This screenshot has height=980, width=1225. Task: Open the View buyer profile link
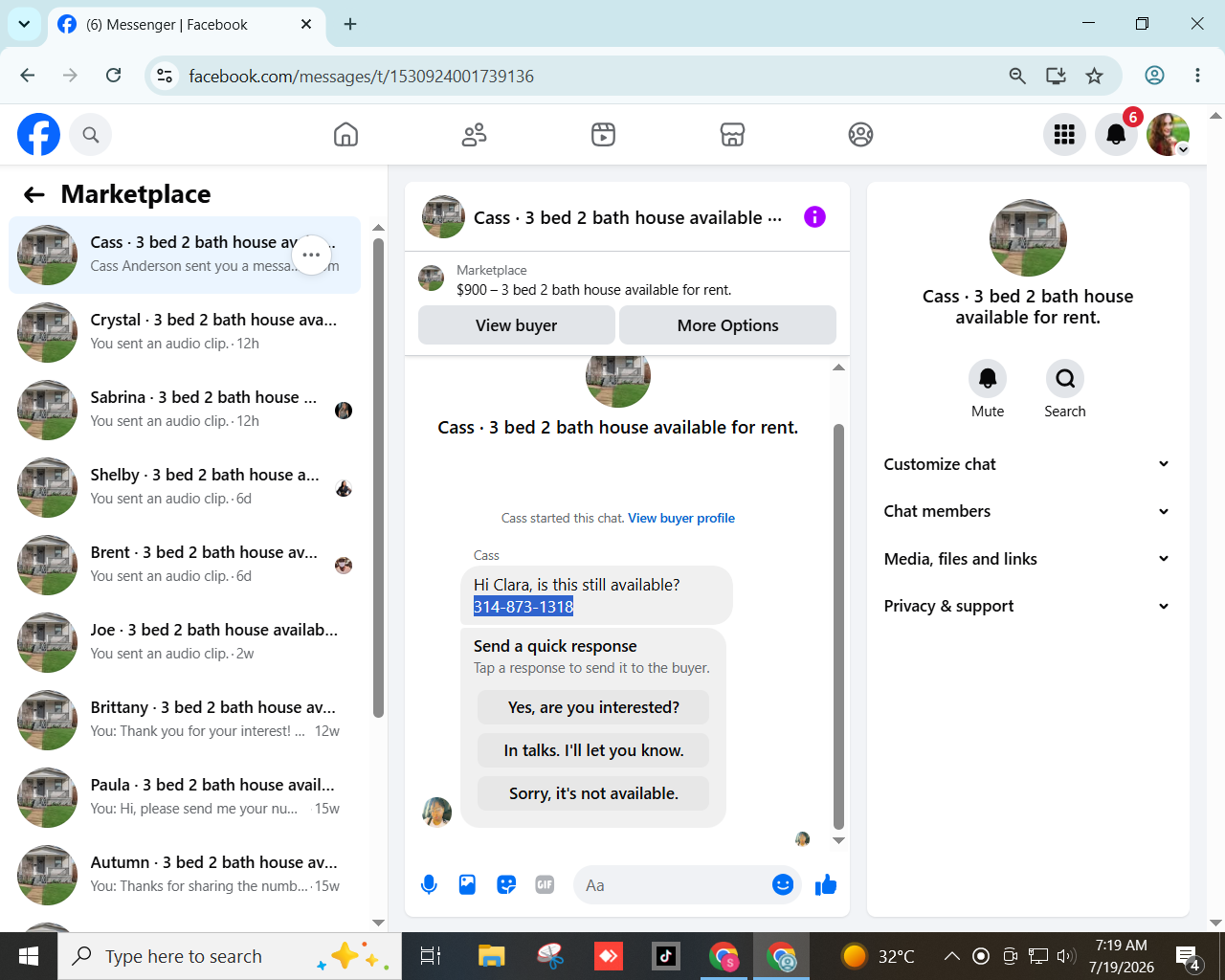(681, 519)
